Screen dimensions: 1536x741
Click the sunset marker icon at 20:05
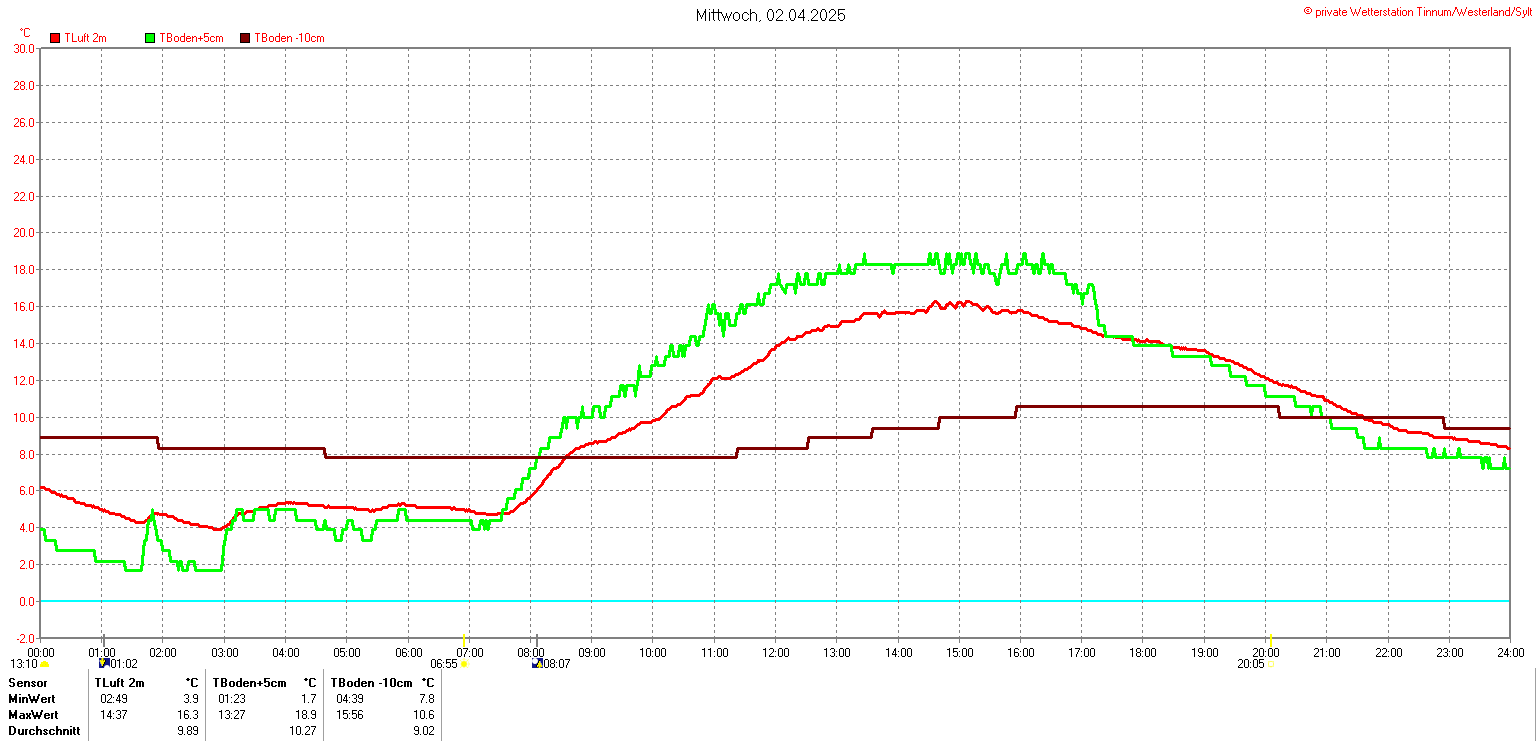click(1270, 663)
